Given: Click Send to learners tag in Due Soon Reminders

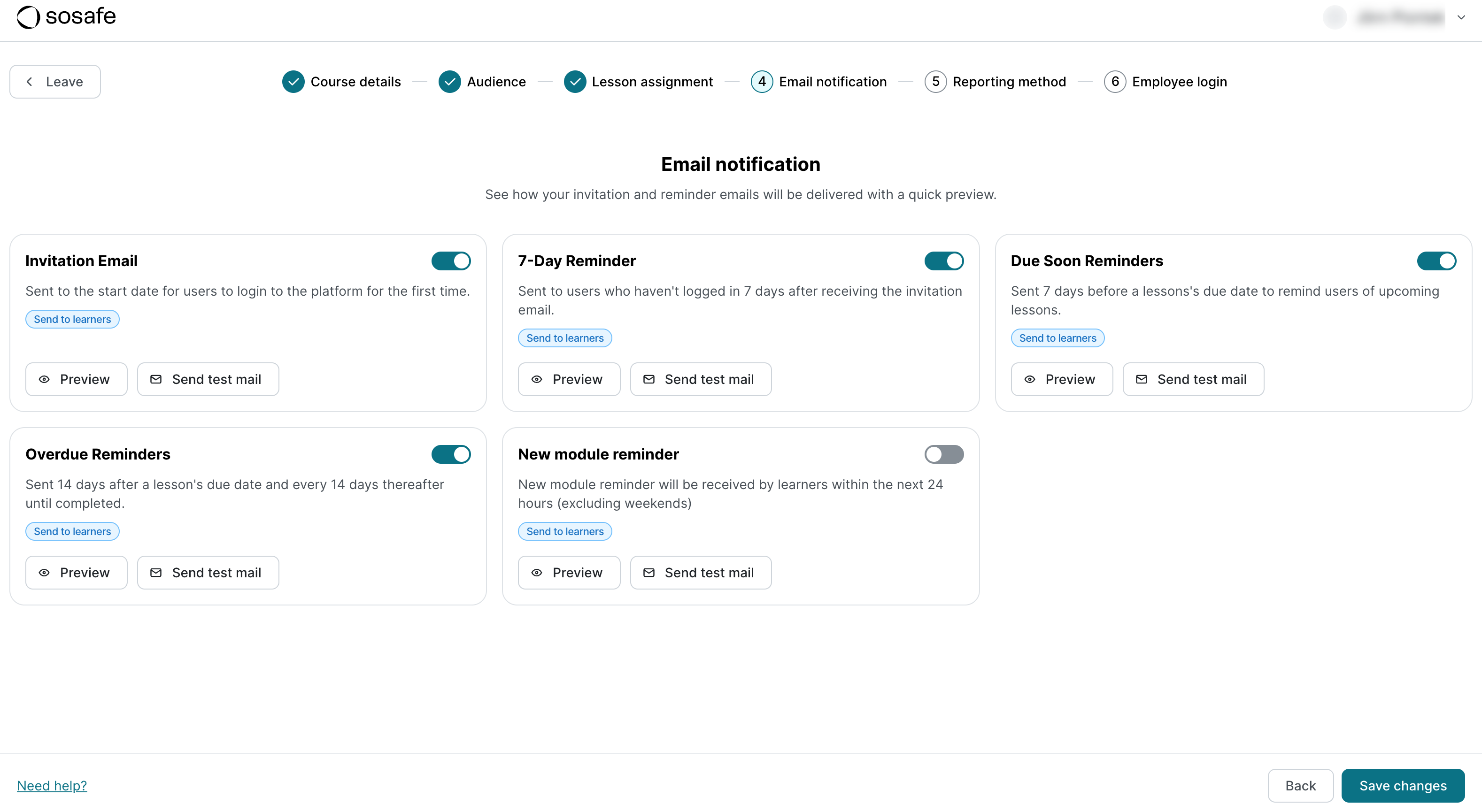Looking at the screenshot, I should [1057, 338].
